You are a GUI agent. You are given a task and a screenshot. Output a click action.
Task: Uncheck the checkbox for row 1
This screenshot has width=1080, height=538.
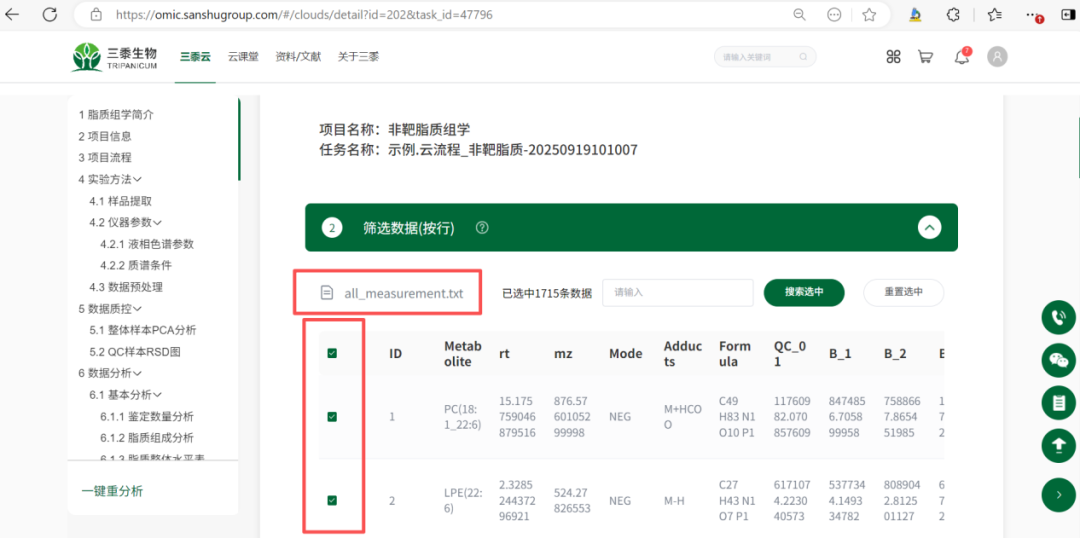point(332,417)
